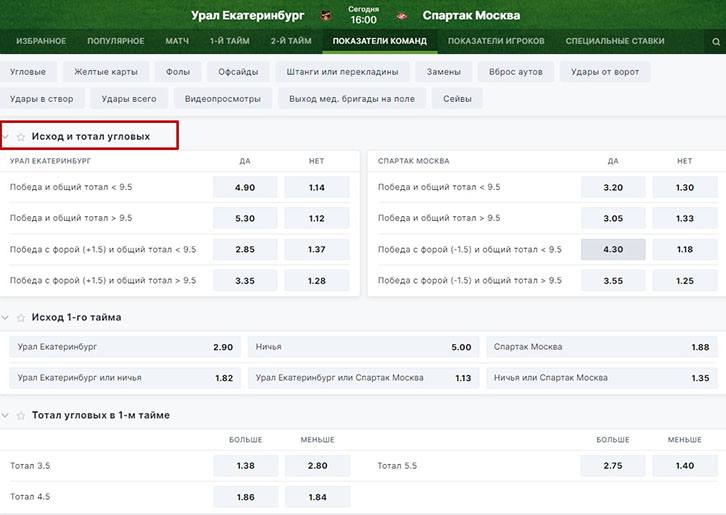Select the Угловые filter chip
Image resolution: width=726 pixels, height=515 pixels.
(x=28, y=72)
